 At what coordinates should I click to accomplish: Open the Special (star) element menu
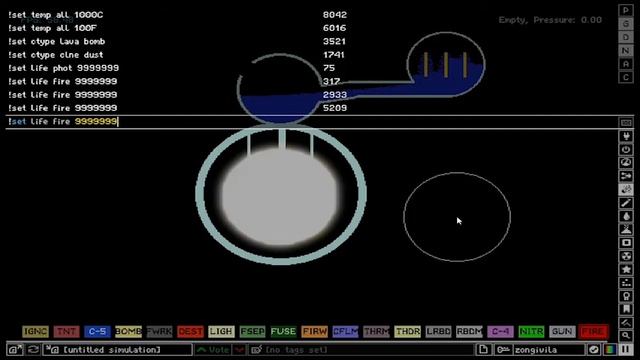point(626,269)
